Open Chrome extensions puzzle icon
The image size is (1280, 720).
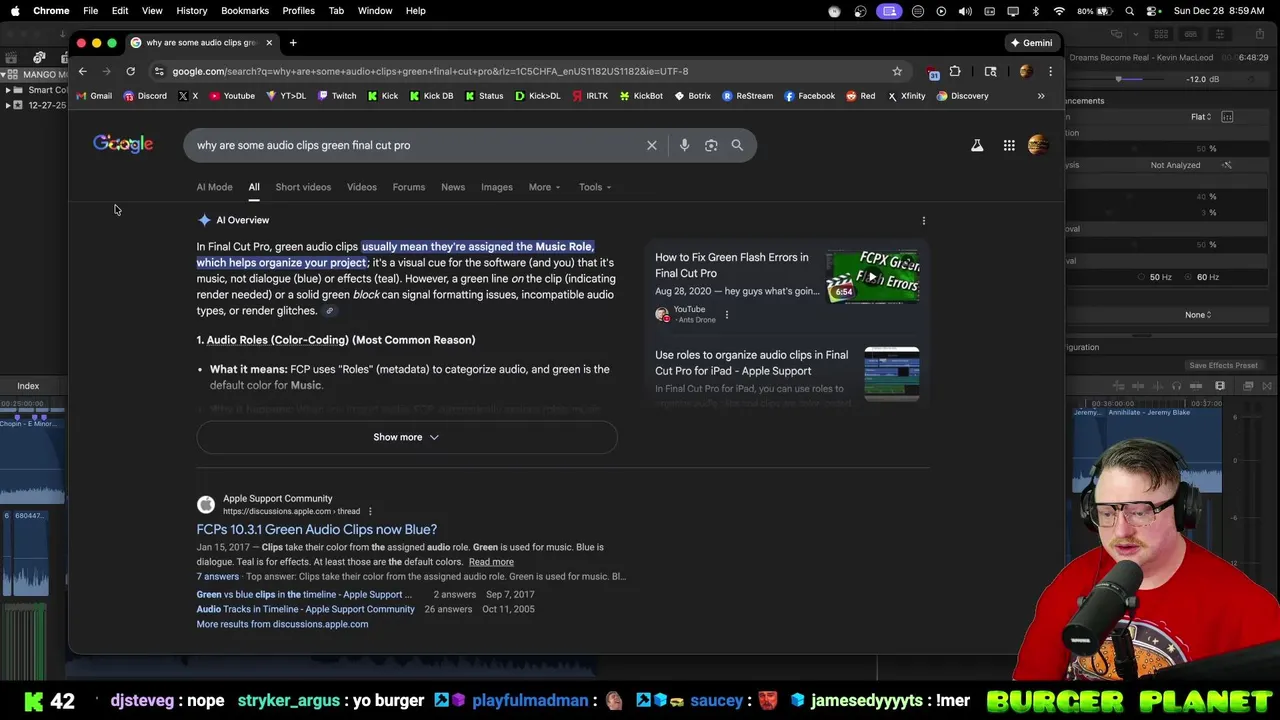[955, 71]
